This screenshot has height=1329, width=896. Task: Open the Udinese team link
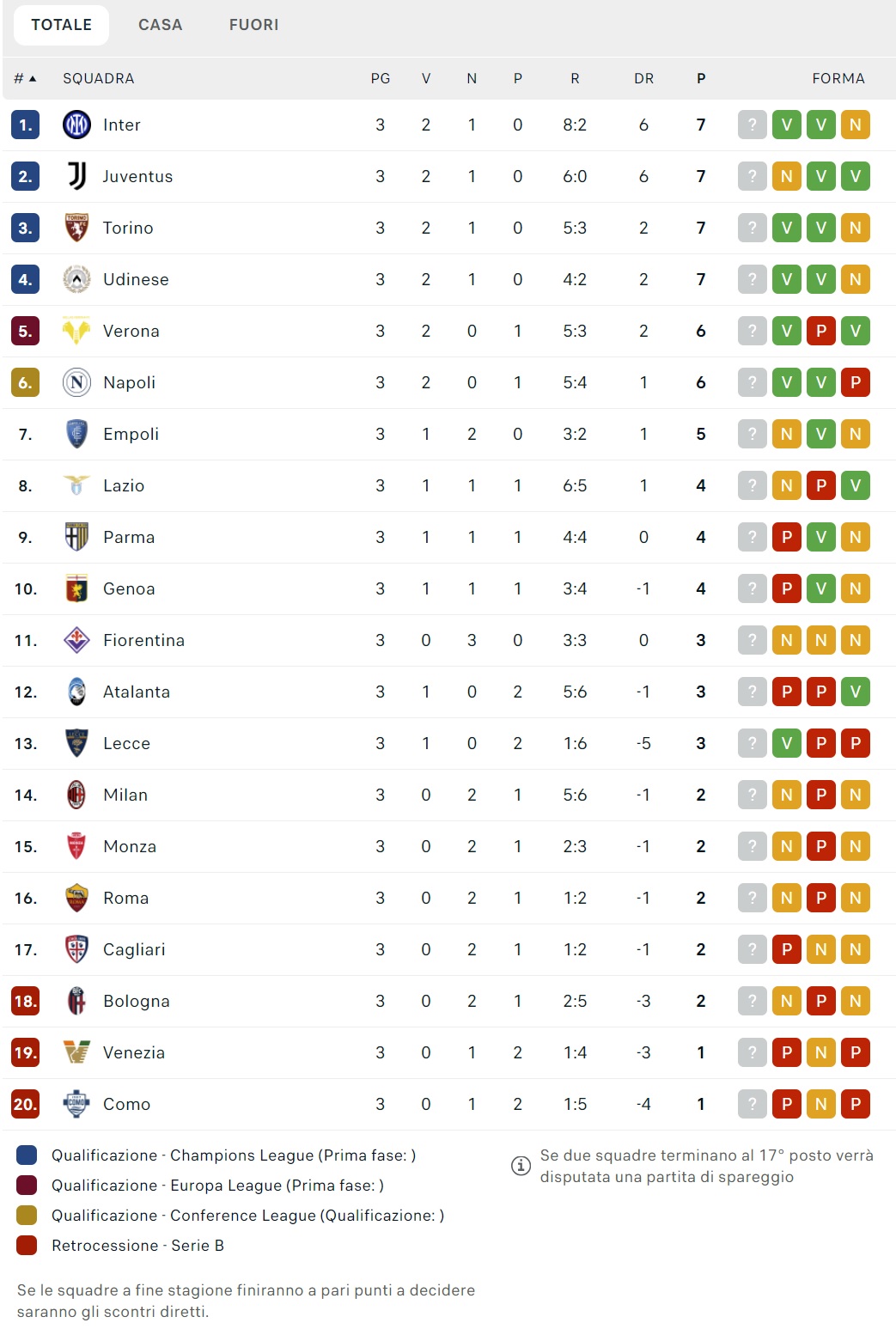tap(136, 279)
